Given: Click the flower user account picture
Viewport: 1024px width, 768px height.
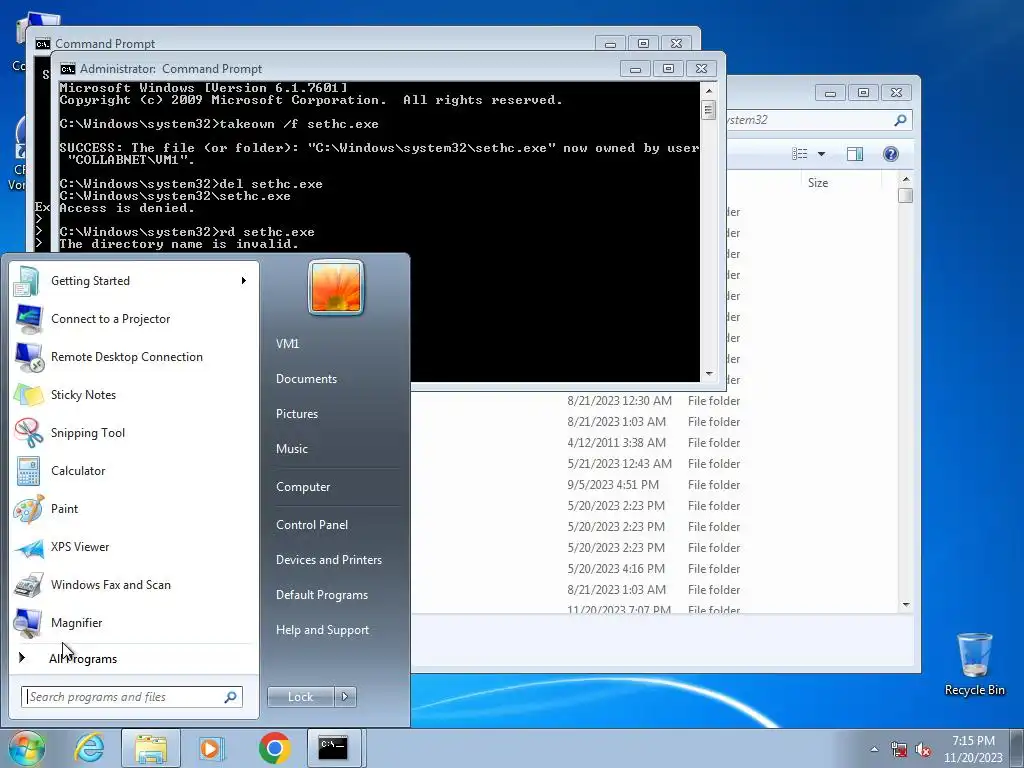Looking at the screenshot, I should click(x=336, y=287).
